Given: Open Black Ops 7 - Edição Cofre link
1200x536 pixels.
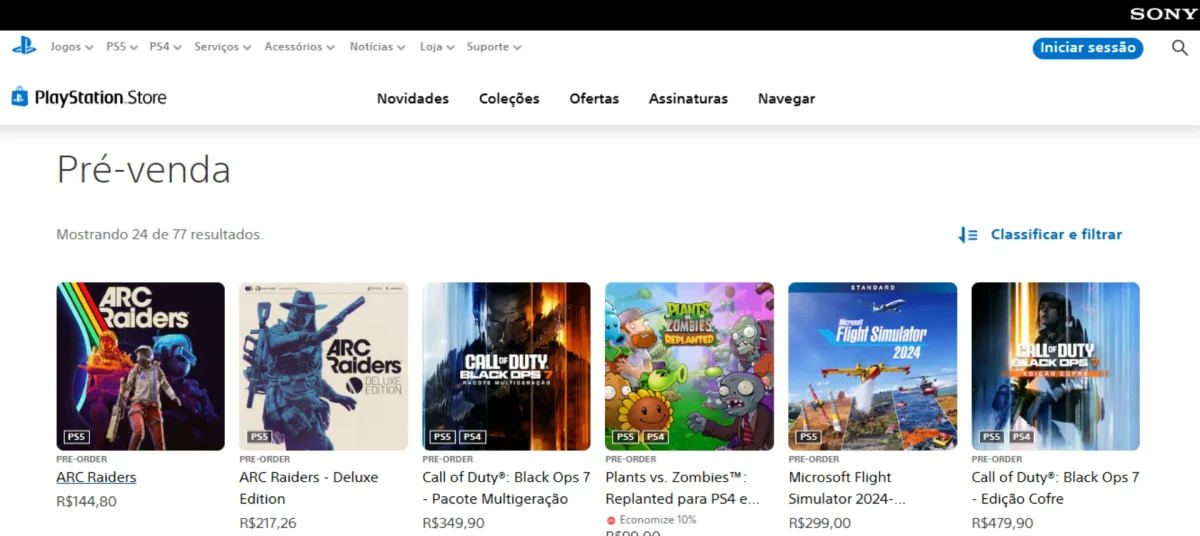Looking at the screenshot, I should pos(1055,488).
